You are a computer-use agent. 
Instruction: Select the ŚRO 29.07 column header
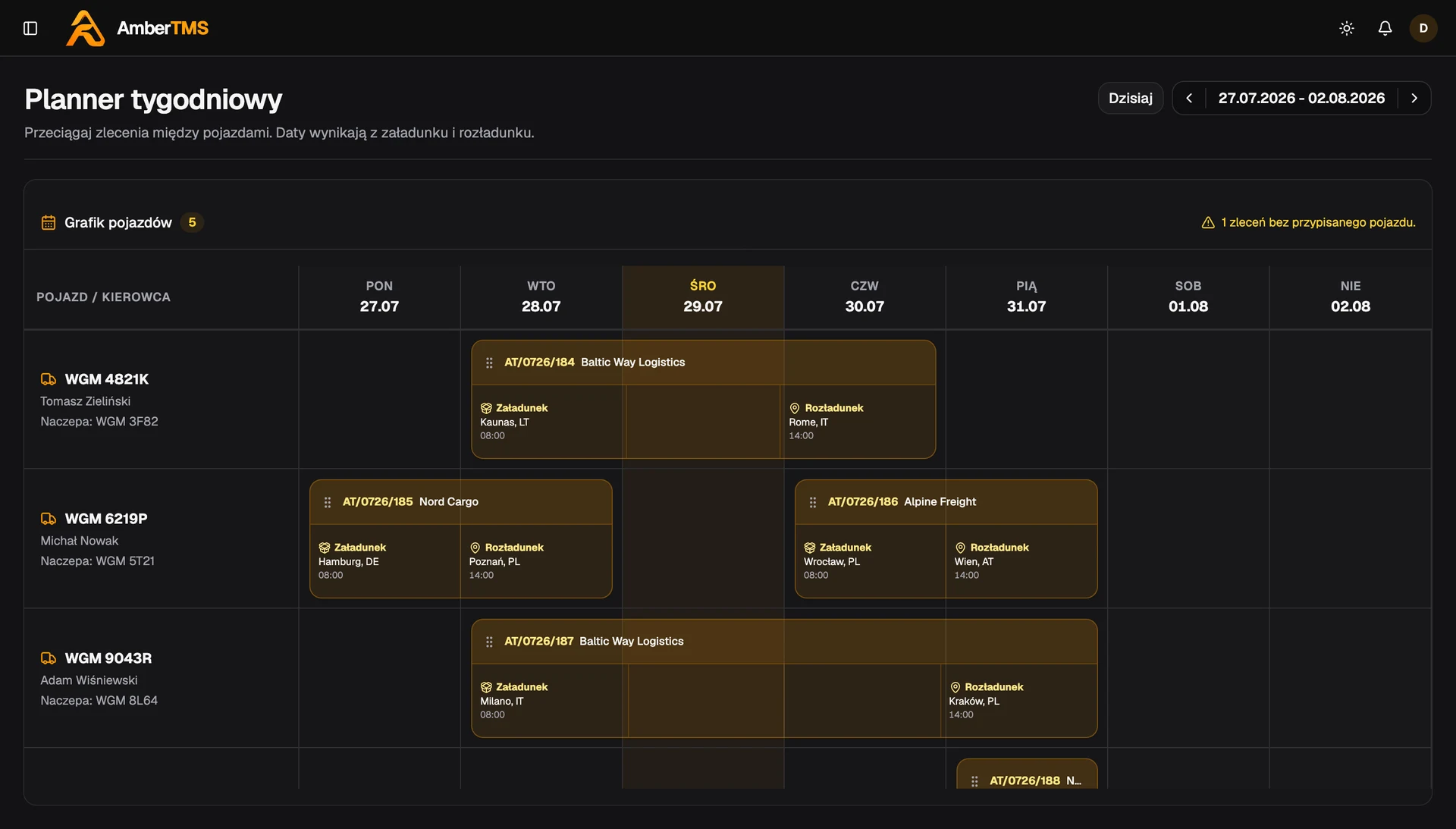[x=703, y=297]
